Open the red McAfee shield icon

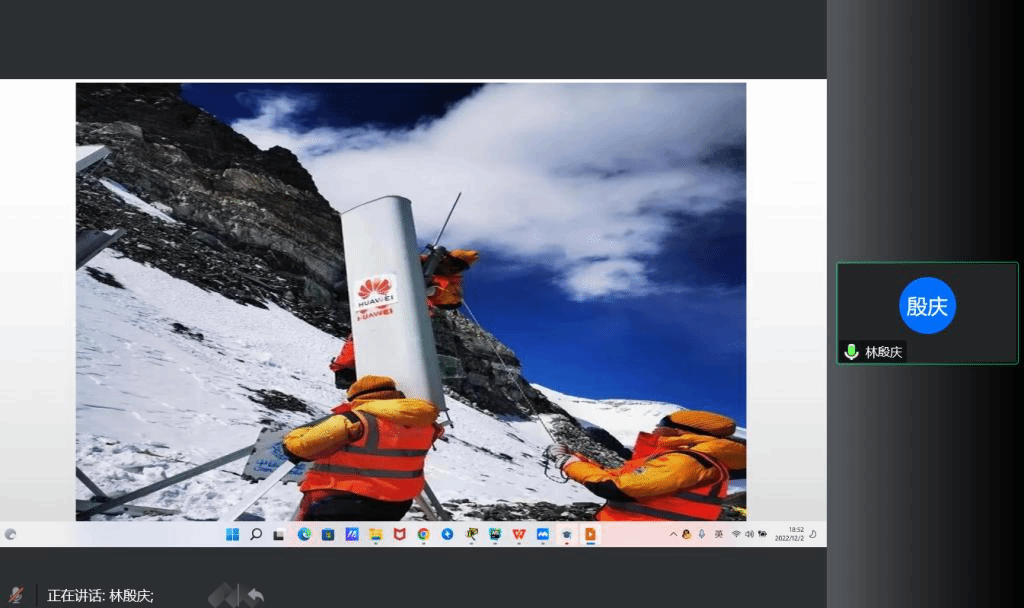[x=399, y=535]
